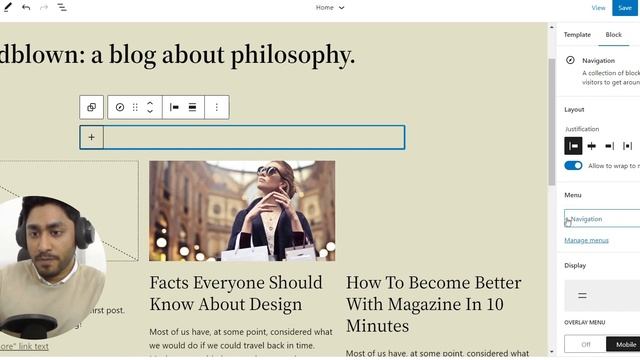Open block options three-dot menu
640x360 pixels.
217,107
